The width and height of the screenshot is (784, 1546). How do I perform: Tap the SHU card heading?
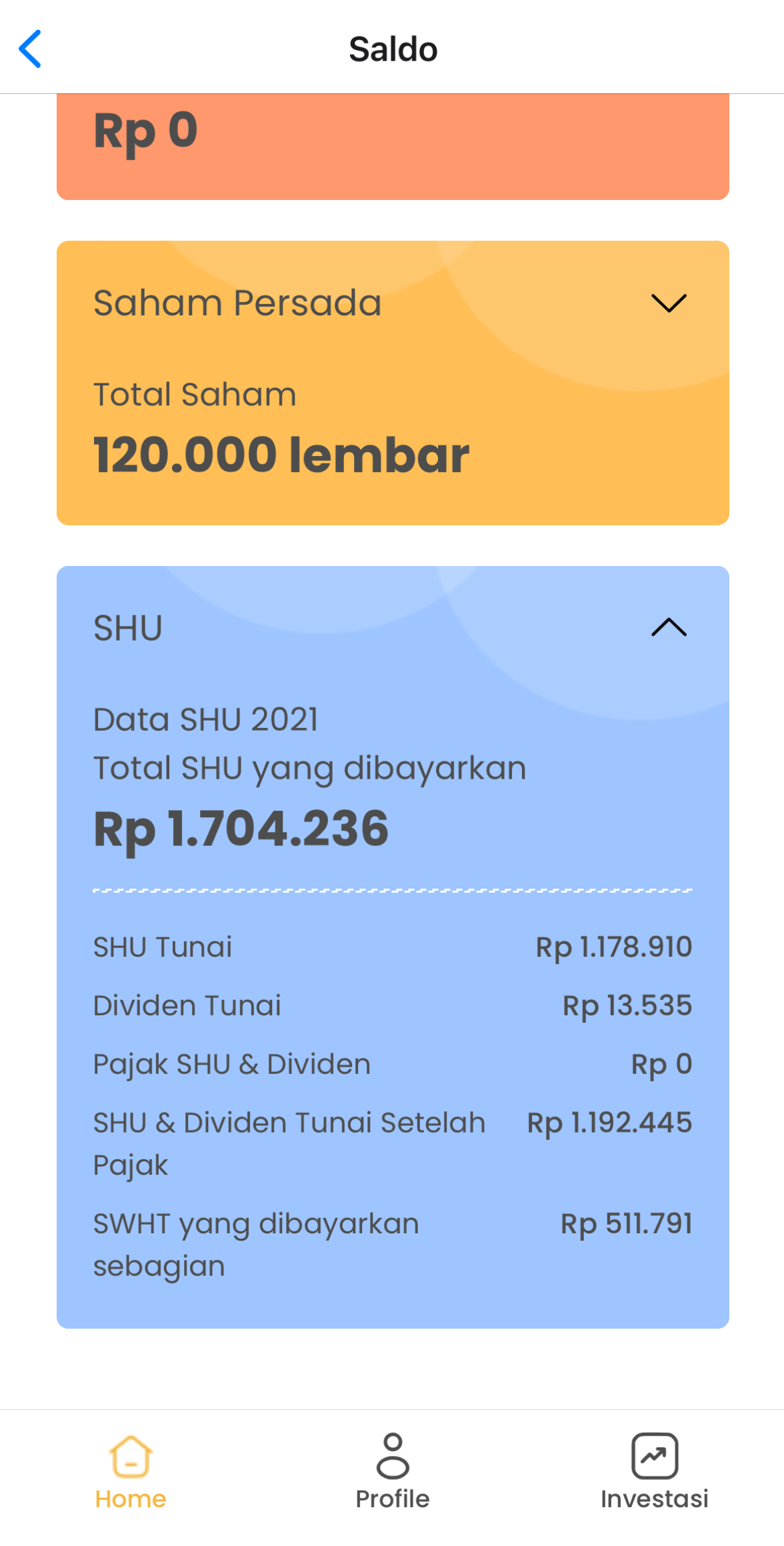coord(128,628)
